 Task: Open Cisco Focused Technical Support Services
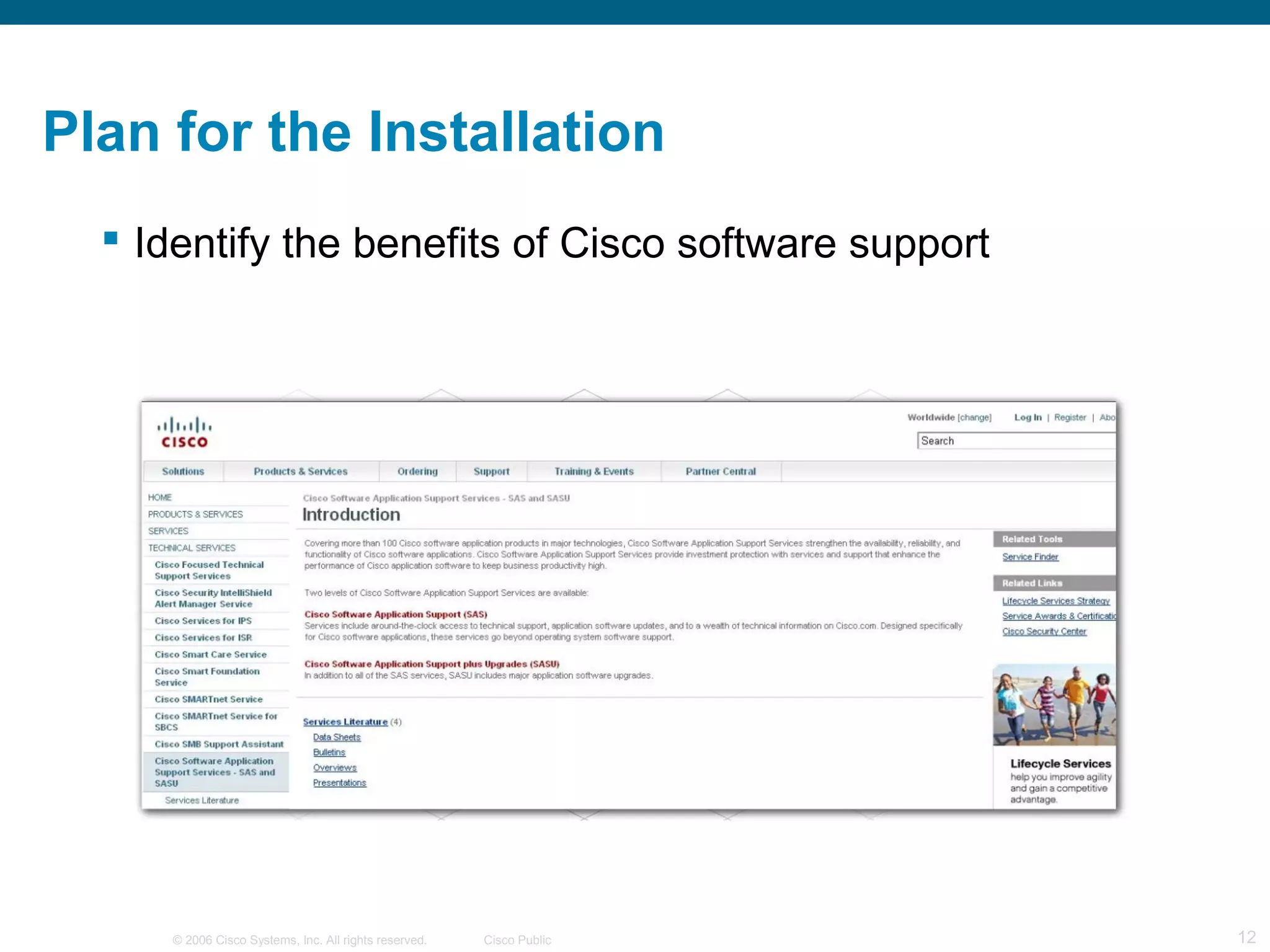(209, 570)
